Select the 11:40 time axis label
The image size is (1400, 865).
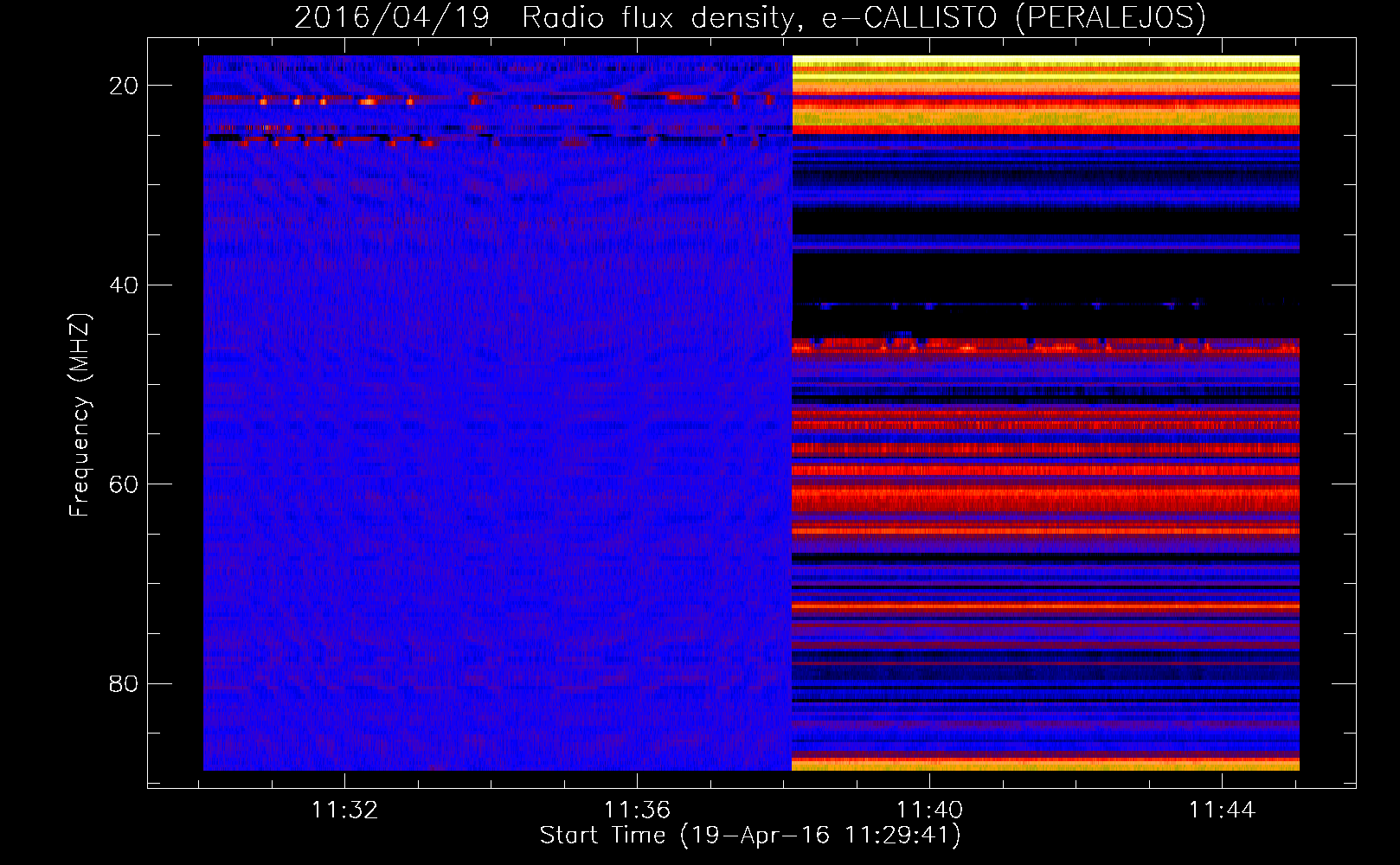coord(929,811)
